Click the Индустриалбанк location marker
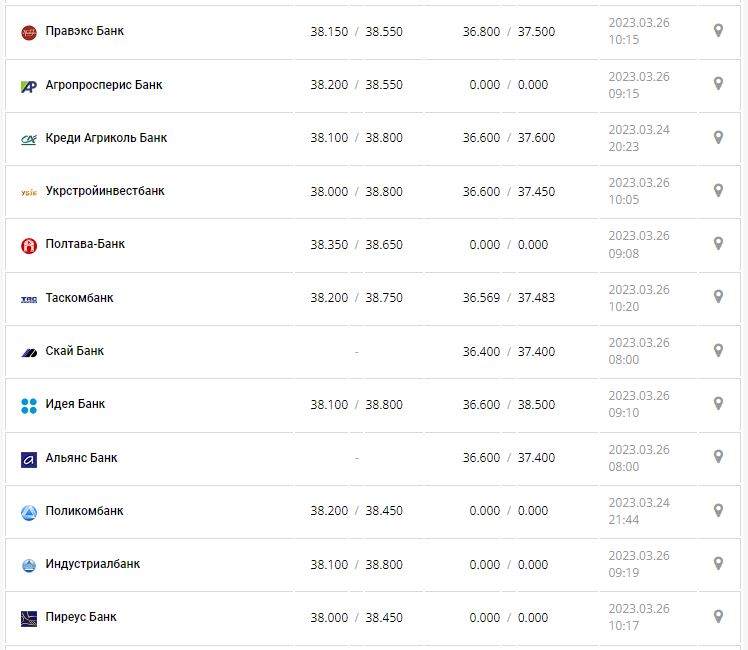 tap(718, 564)
